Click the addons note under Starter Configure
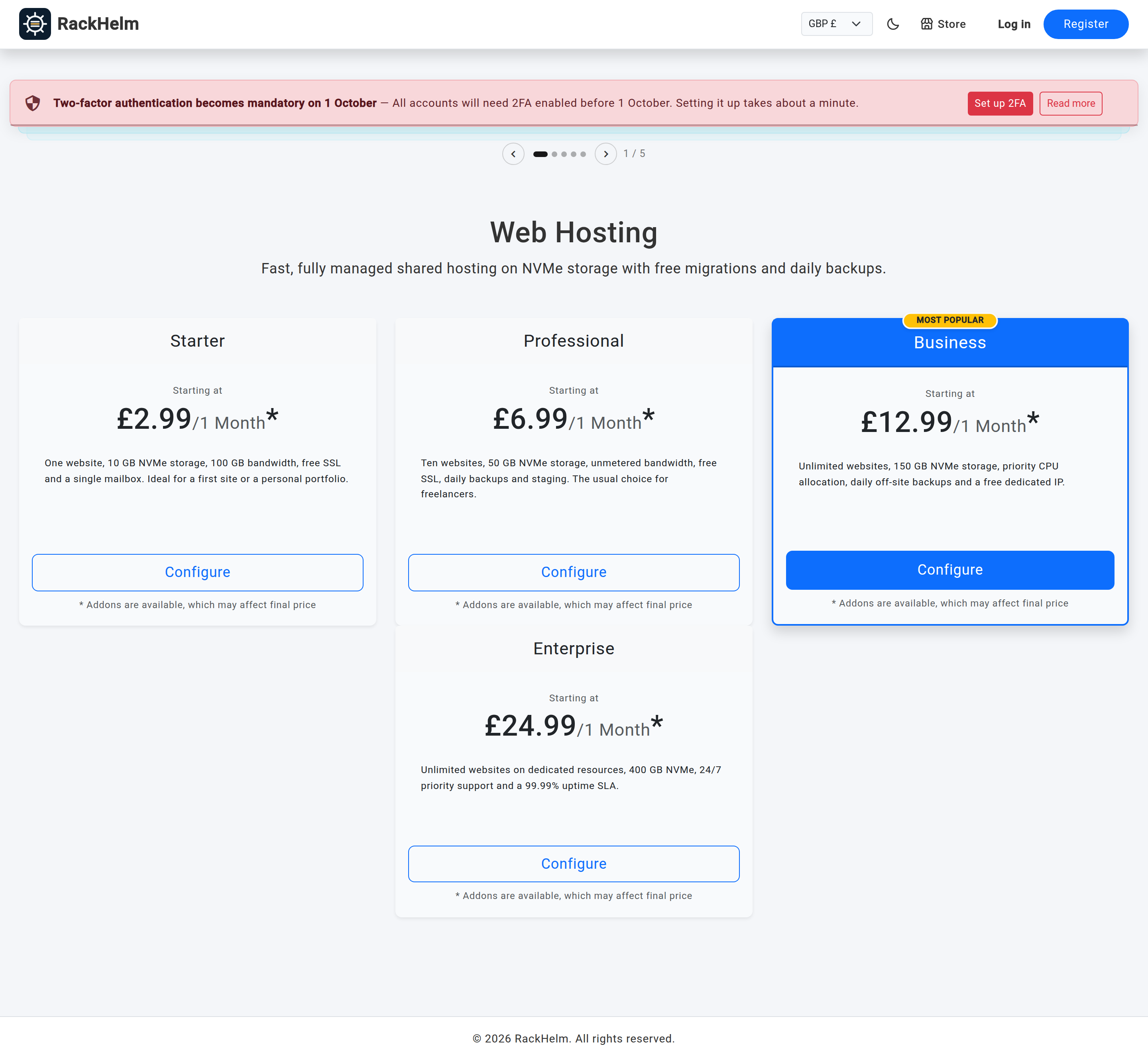Screen dimensions: 1148x1060 (x=197, y=605)
